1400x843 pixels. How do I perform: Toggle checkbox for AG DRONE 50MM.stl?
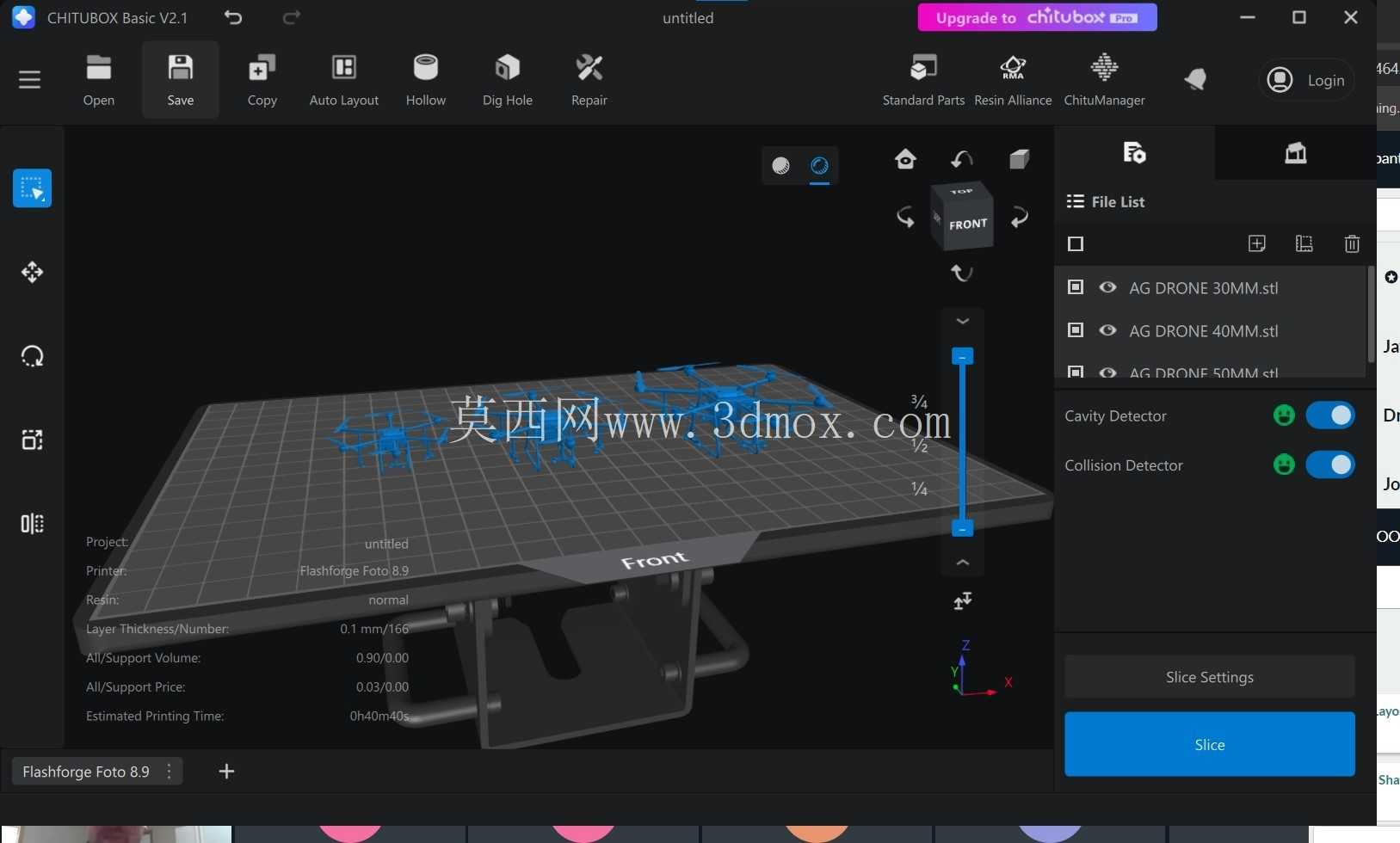pyautogui.click(x=1076, y=372)
